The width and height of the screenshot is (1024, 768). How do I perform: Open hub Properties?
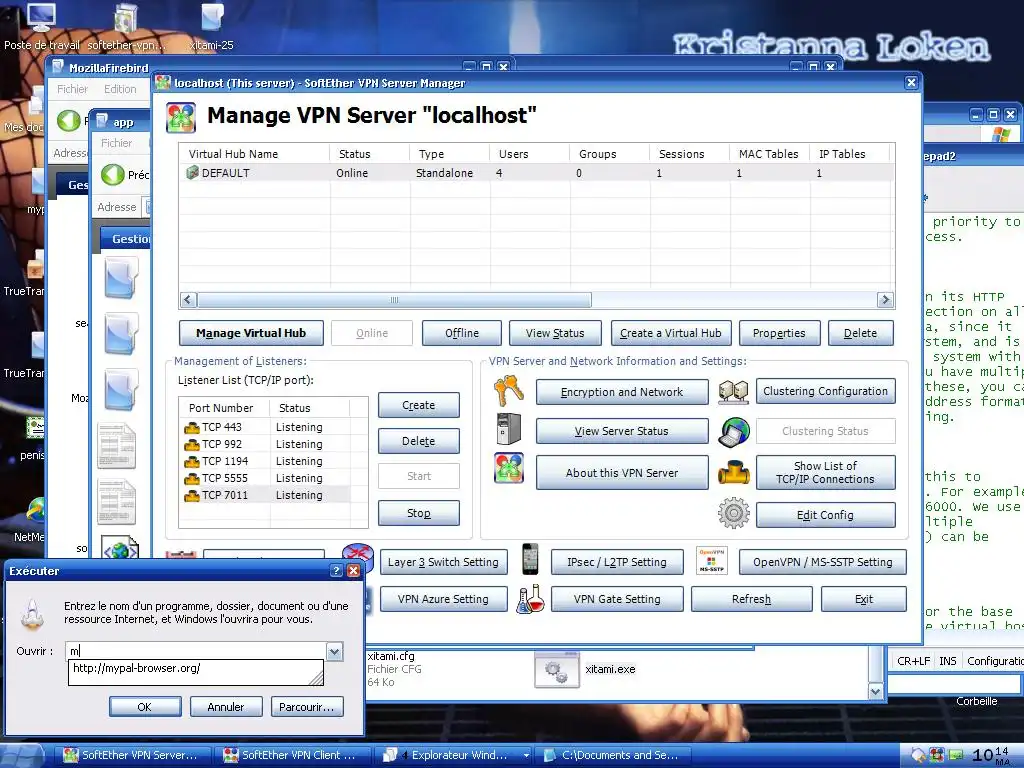pos(779,333)
